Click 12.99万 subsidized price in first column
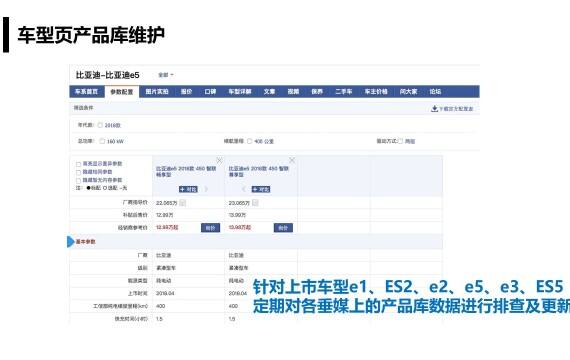 tap(165, 215)
